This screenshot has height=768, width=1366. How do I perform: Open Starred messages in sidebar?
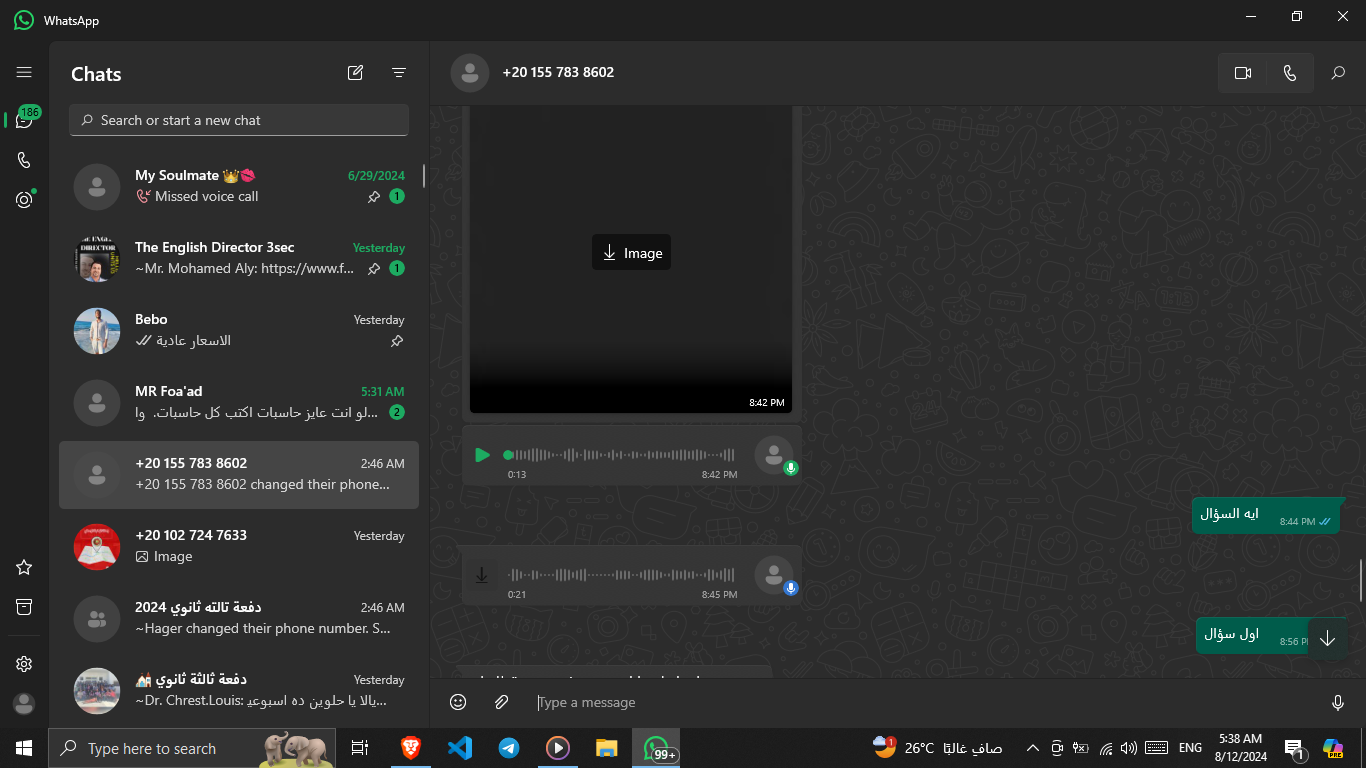pos(24,567)
